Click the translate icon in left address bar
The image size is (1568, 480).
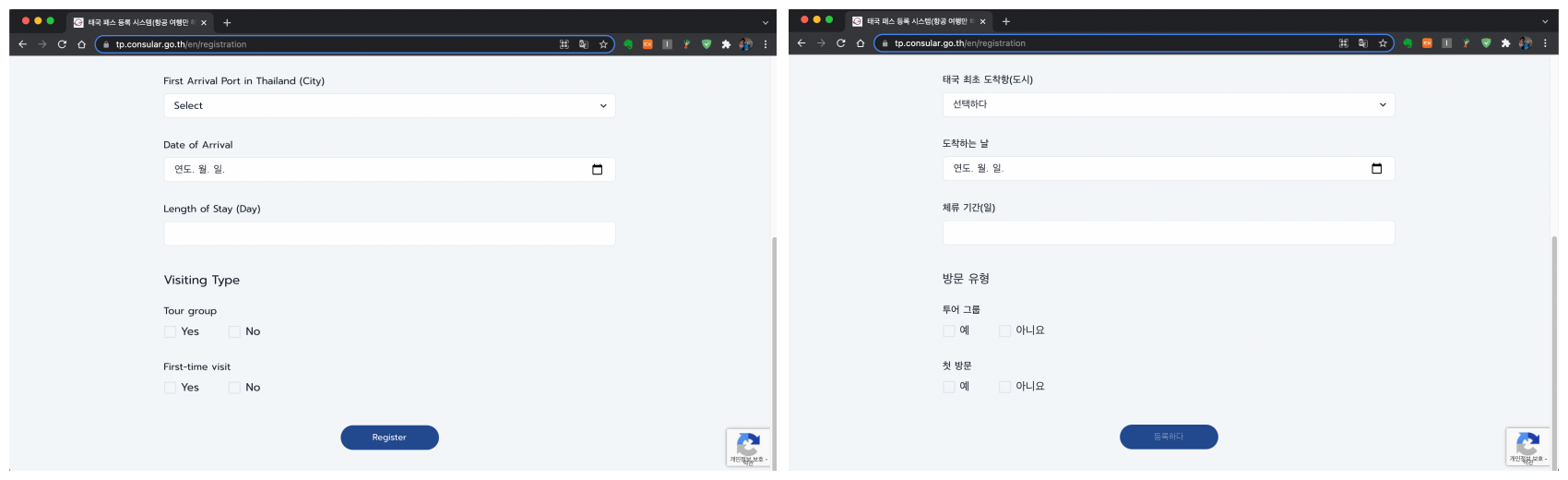click(x=584, y=44)
